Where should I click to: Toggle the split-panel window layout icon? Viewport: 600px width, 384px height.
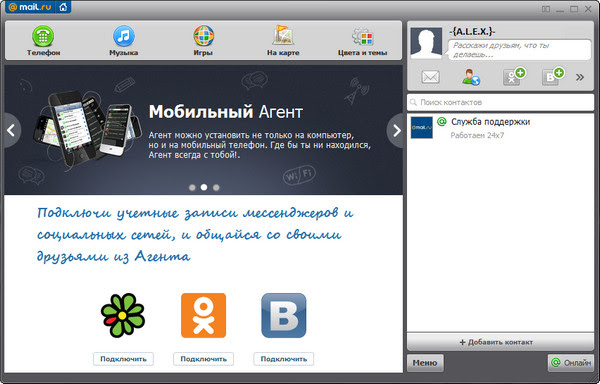point(546,9)
